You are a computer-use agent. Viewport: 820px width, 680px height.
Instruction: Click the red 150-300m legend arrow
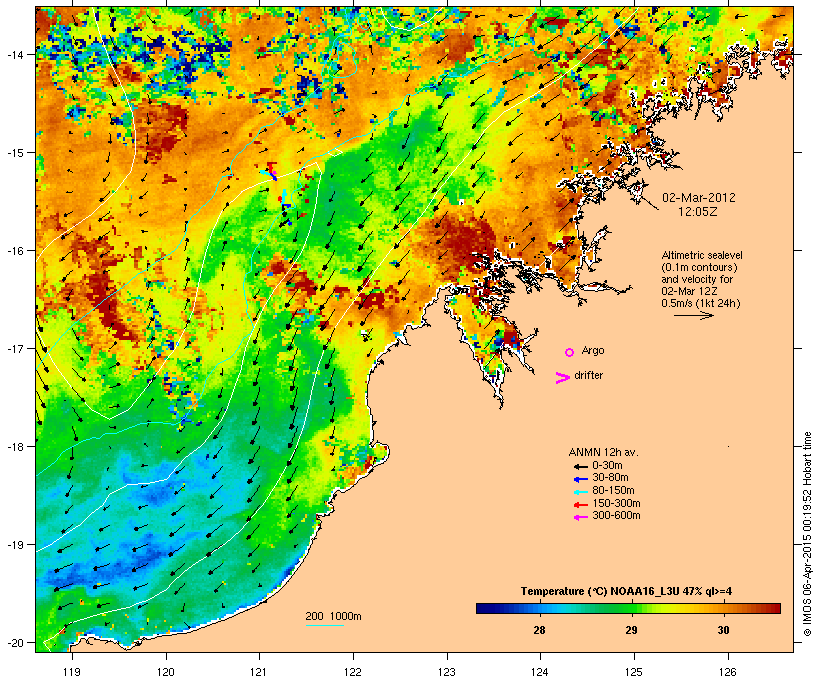point(581,505)
